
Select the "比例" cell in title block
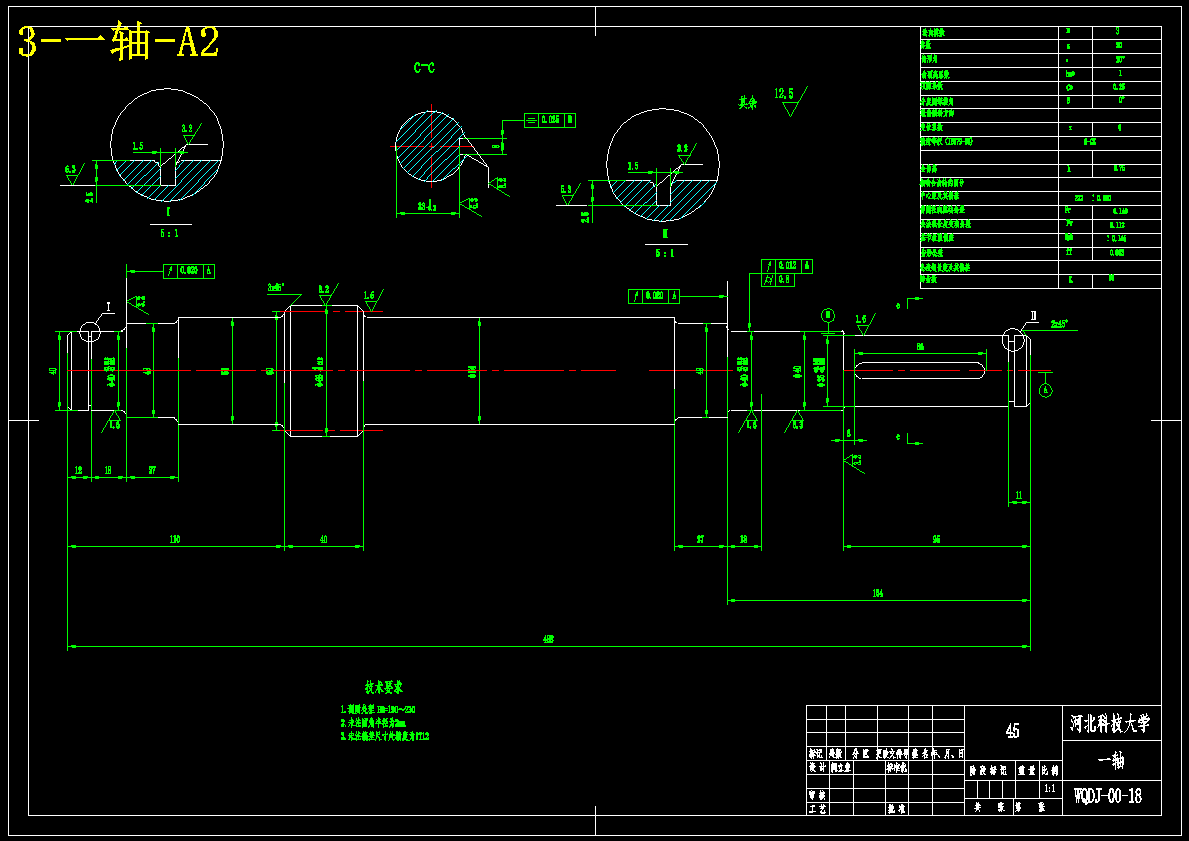pyautogui.click(x=1049, y=770)
